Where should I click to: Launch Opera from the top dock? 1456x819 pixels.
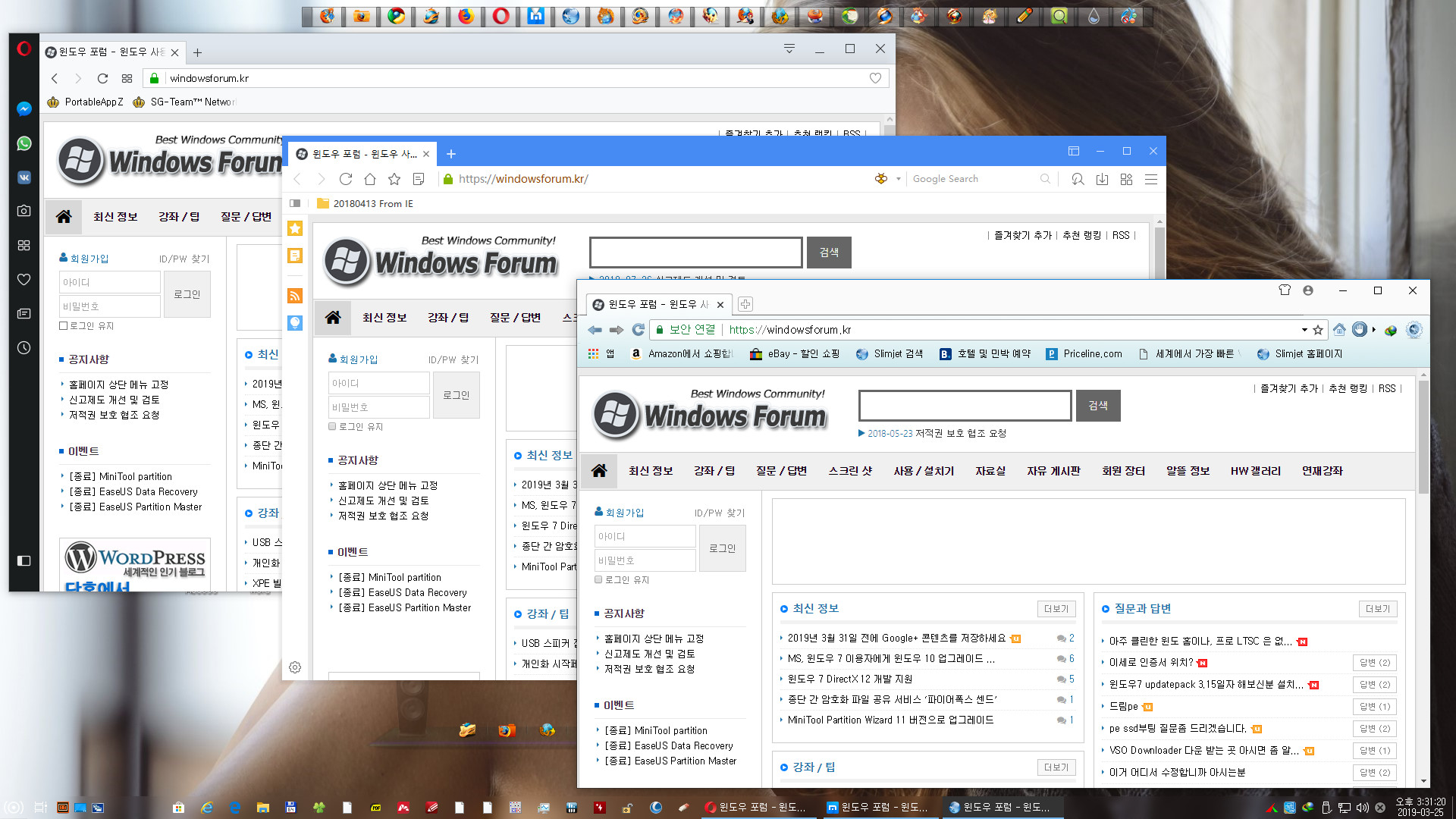pos(501,16)
